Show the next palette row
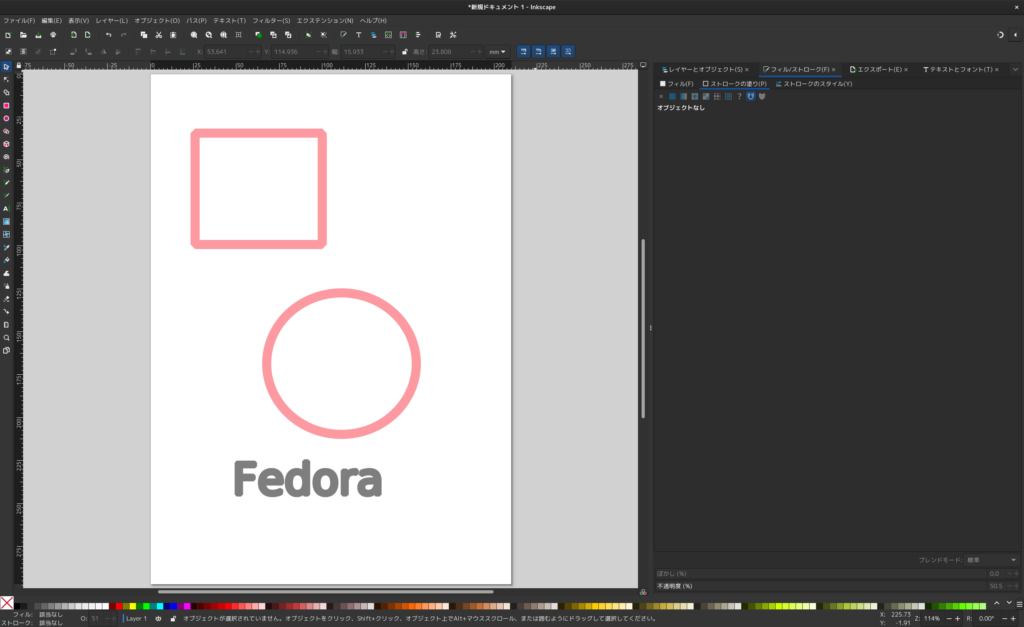The image size is (1024, 627). tap(1009, 603)
